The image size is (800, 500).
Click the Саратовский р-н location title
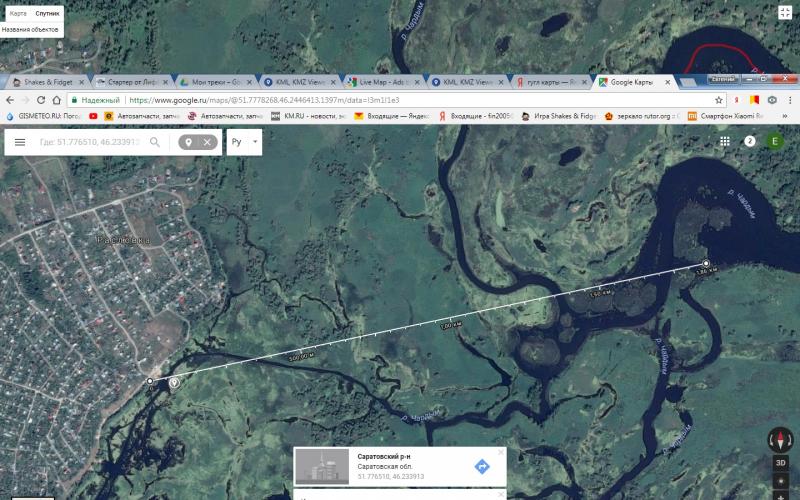(x=382, y=456)
